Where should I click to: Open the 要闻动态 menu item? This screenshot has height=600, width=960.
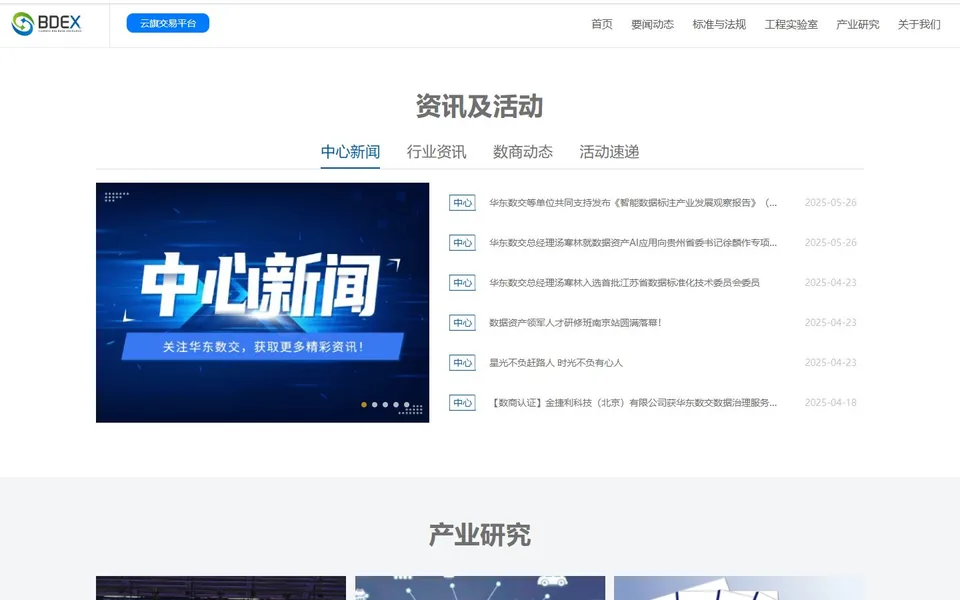click(652, 24)
